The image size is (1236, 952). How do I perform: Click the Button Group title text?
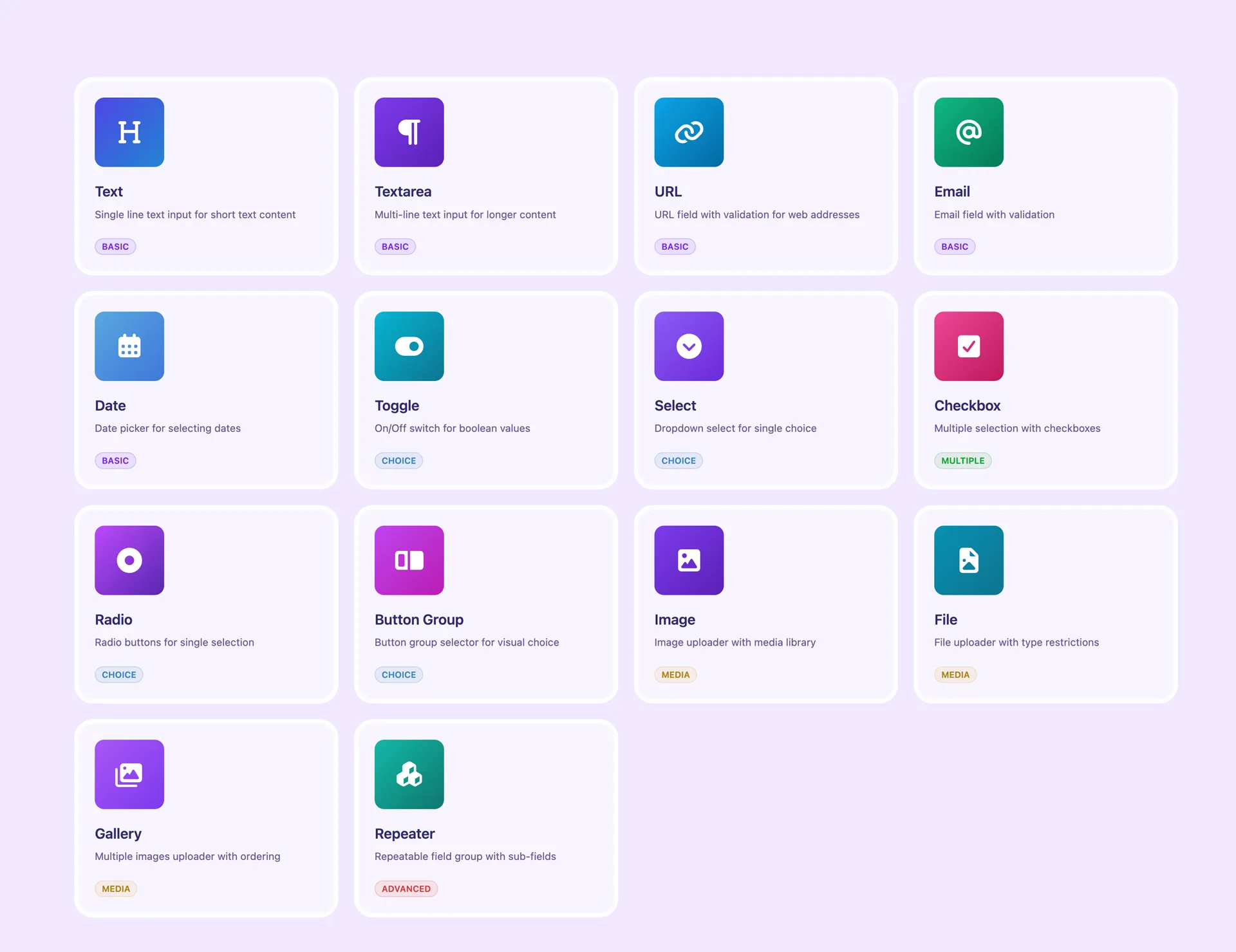(418, 620)
